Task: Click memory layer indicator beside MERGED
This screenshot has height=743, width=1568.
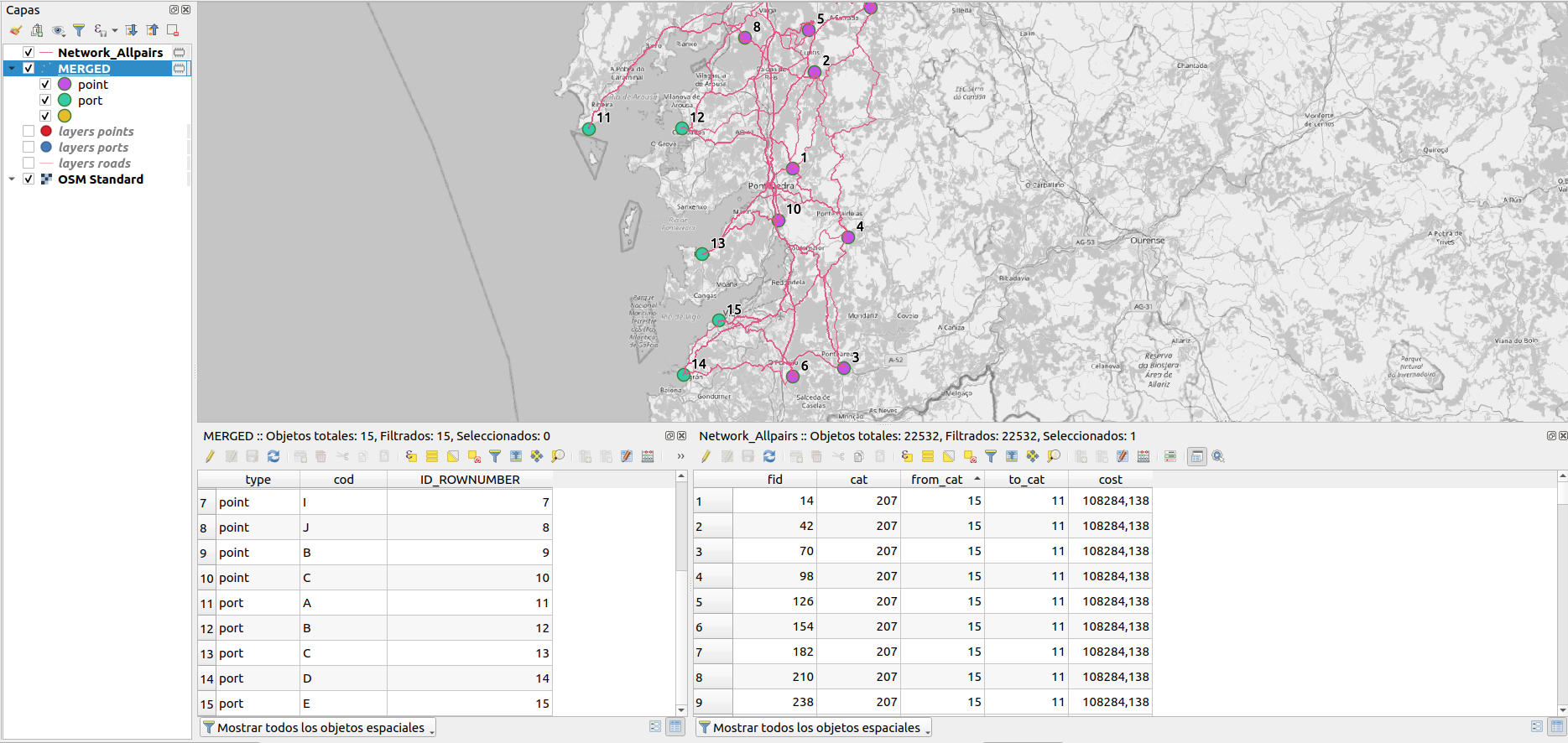Action: point(179,68)
